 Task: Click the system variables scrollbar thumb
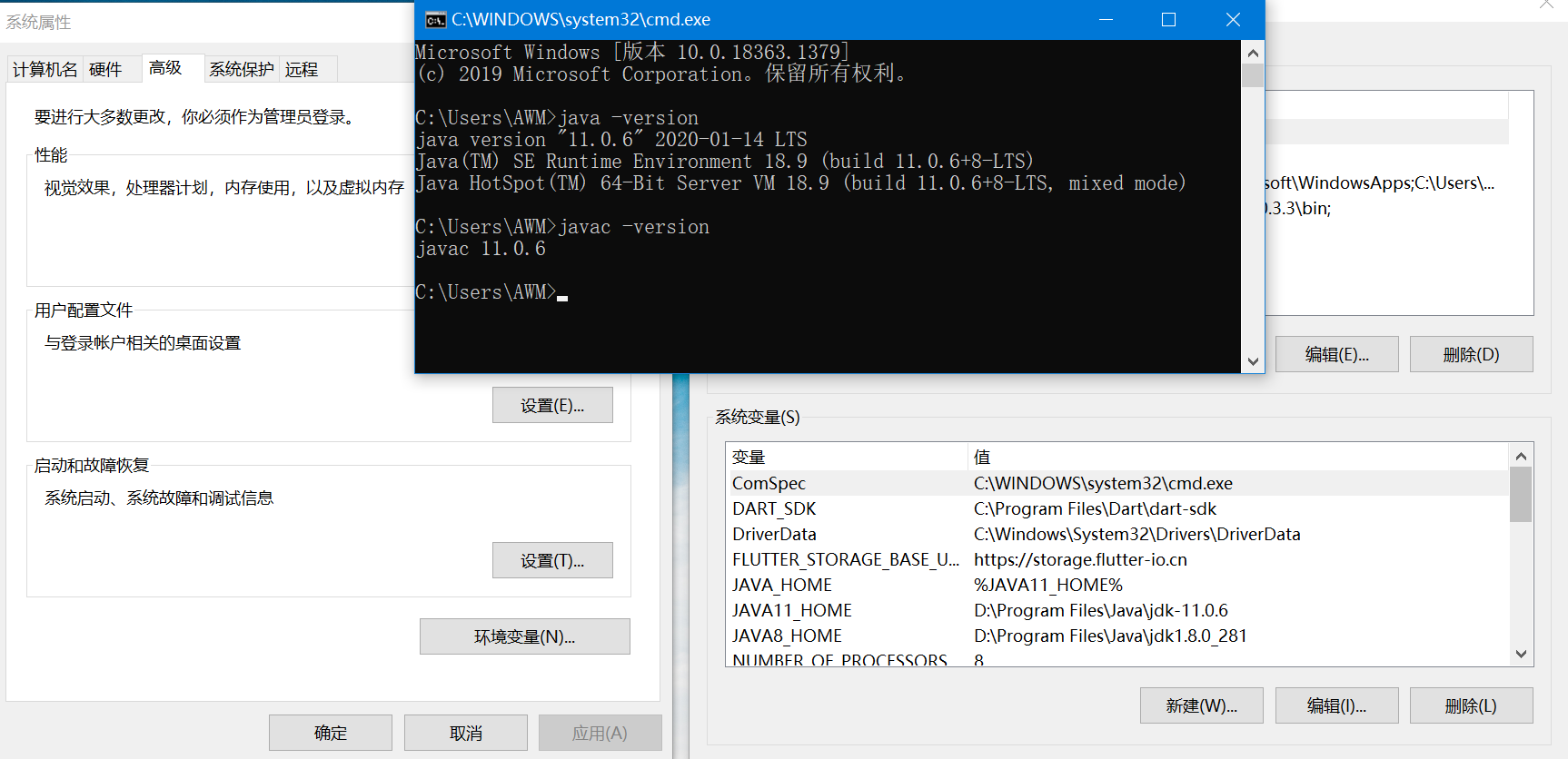point(1521,494)
